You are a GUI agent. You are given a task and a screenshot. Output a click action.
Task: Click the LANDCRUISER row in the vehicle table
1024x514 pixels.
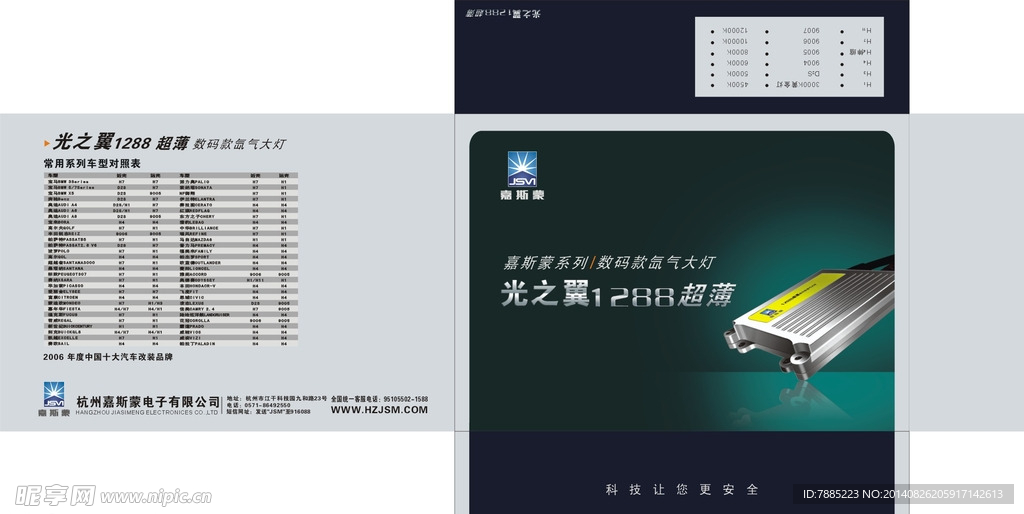pyautogui.click(x=235, y=315)
